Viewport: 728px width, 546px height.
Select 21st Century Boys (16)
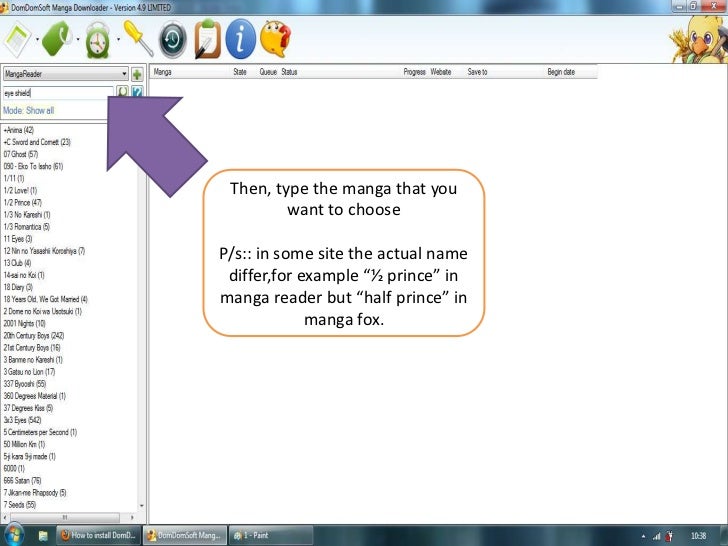[x=32, y=347]
